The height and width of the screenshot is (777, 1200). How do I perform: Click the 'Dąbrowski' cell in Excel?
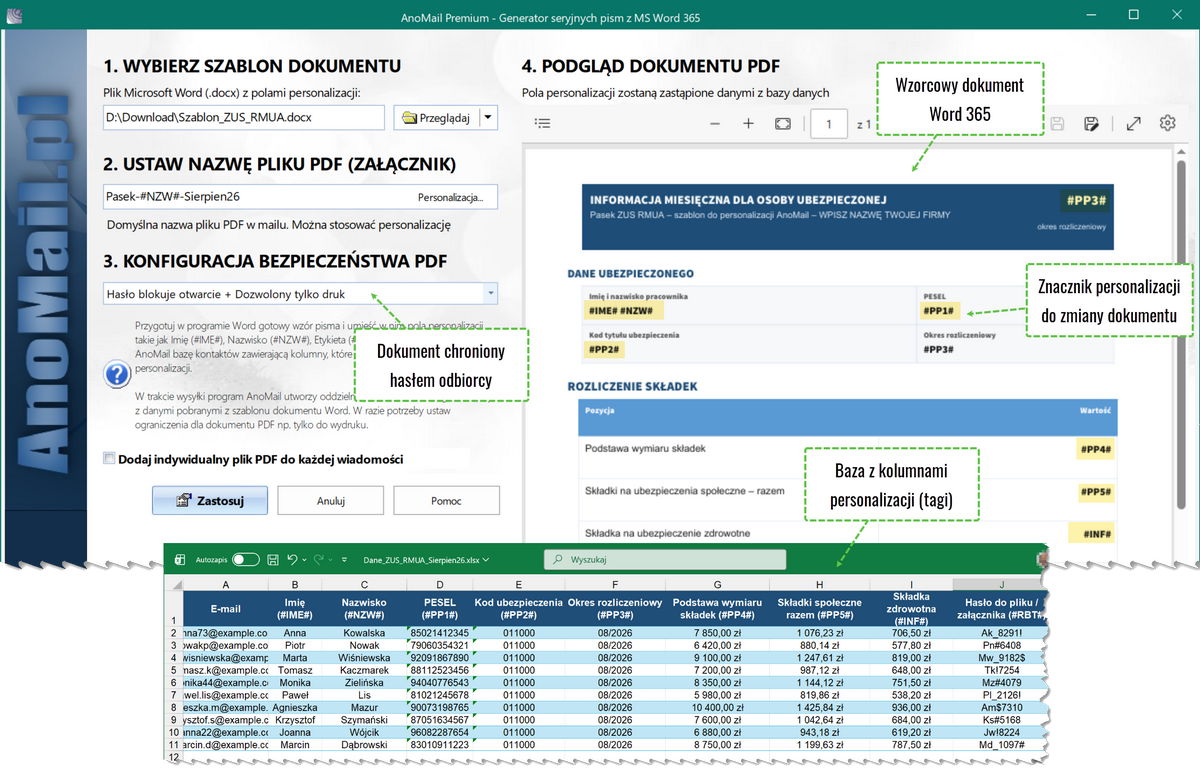pyautogui.click(x=365, y=744)
